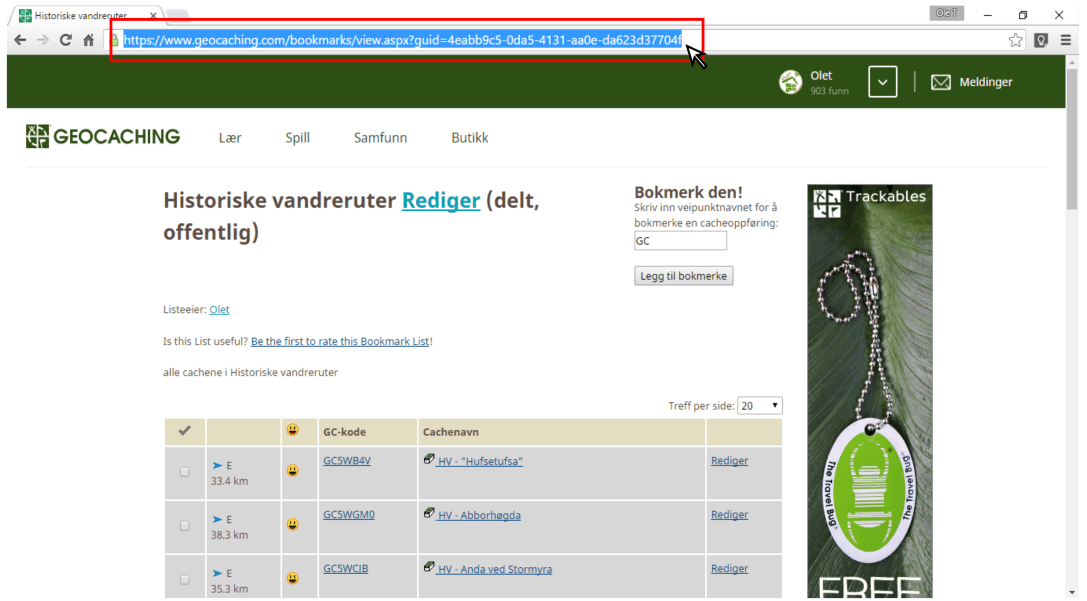Screen dimensions: 1087x601
Task: Open the GC5WB4V cache code link
Action: (x=347, y=460)
